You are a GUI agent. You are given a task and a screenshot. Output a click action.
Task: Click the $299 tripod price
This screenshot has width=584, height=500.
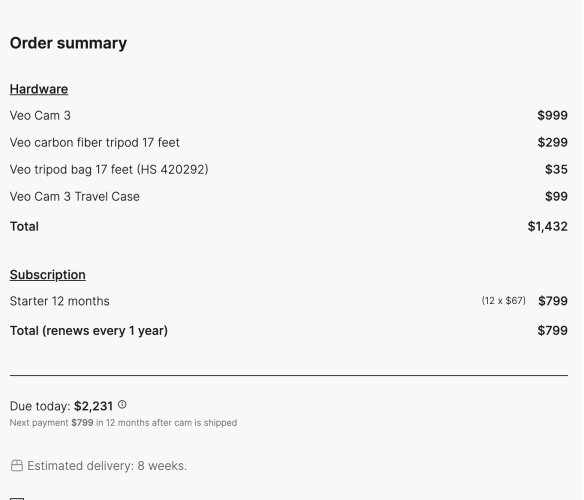552,142
